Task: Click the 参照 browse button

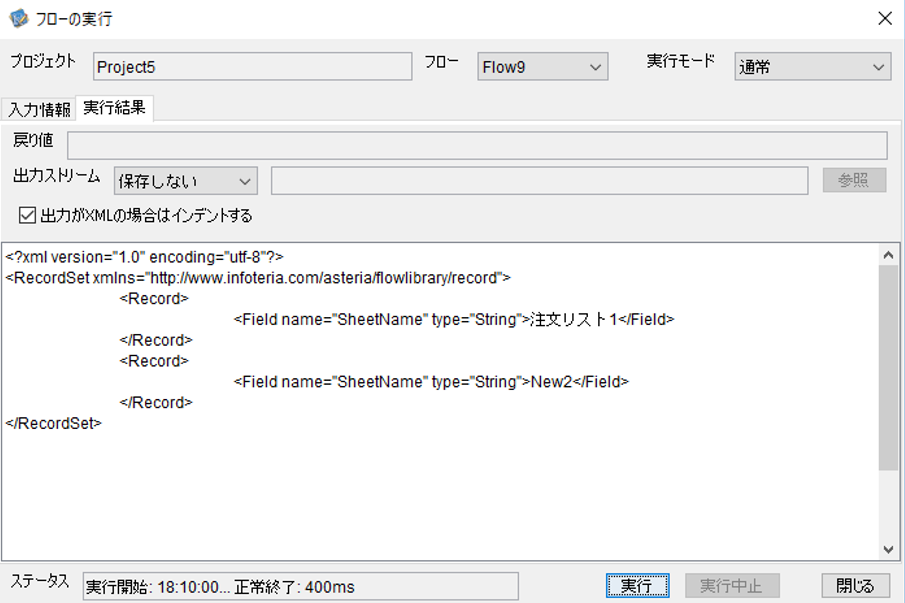Action: click(x=854, y=180)
